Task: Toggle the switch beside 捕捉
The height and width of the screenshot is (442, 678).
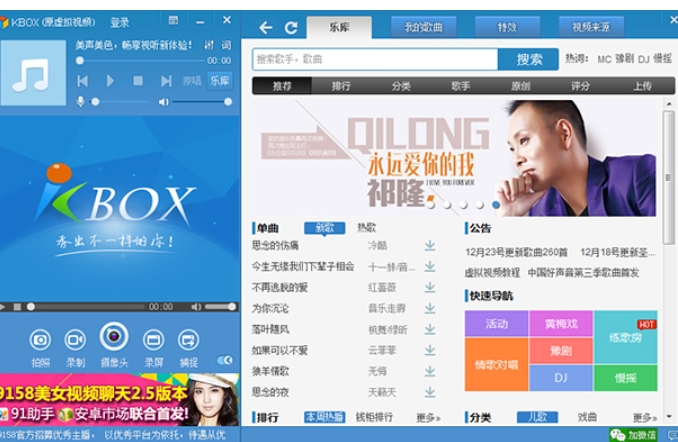Action: 225,360
